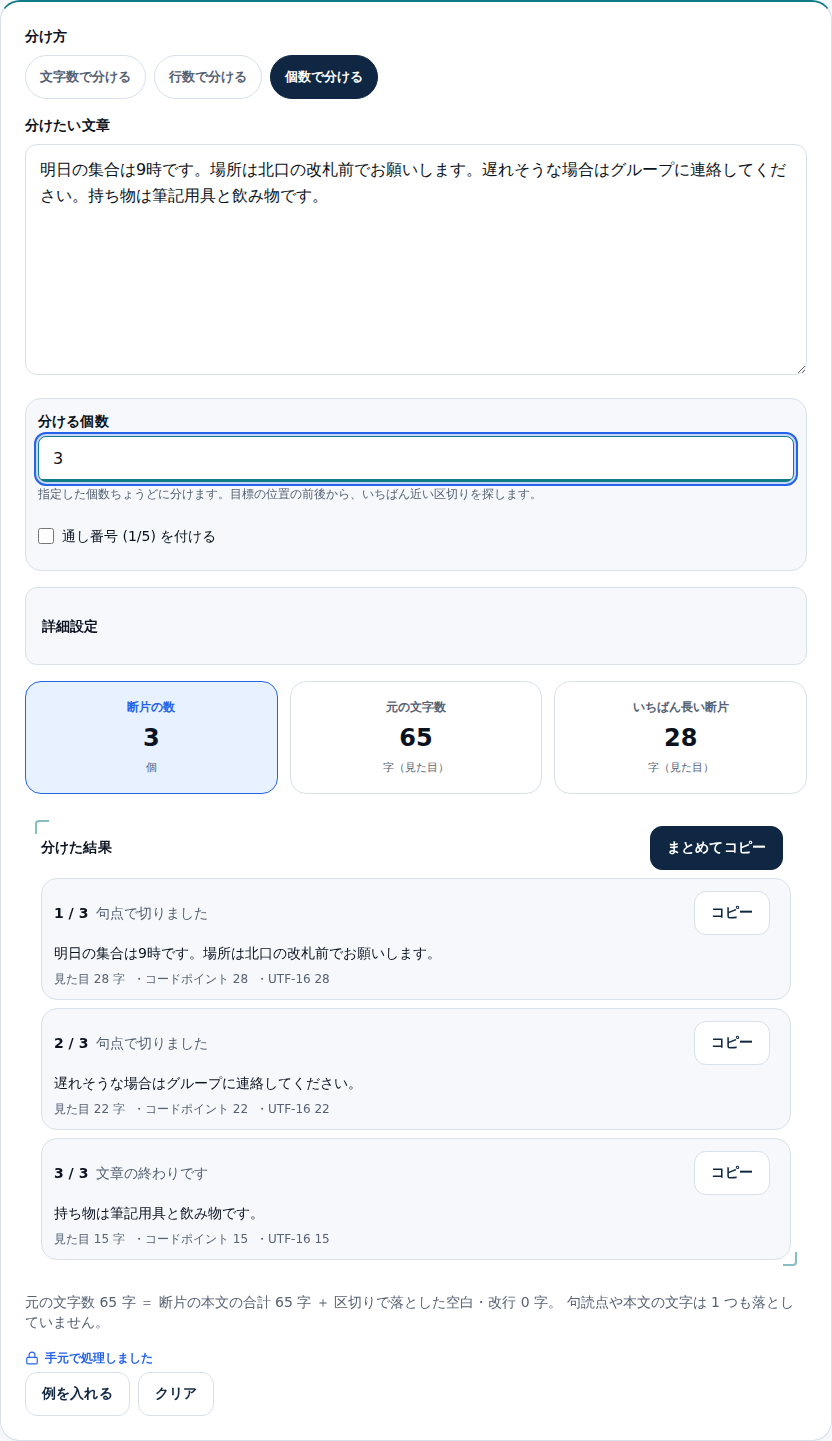Click the まとめてコピー button
This screenshot has width=832, height=1441.
pyautogui.click(x=716, y=848)
